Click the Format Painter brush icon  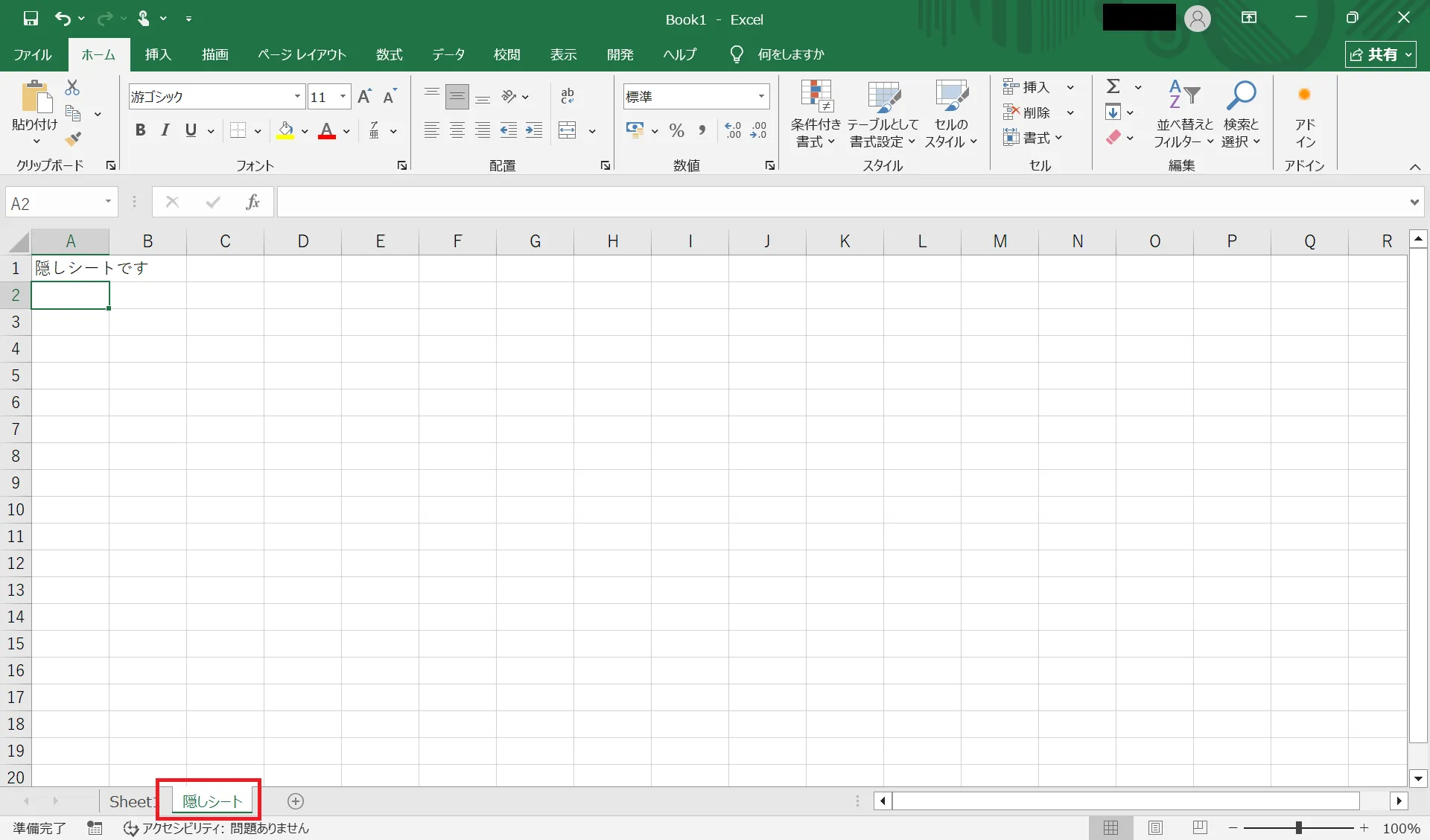click(x=72, y=139)
